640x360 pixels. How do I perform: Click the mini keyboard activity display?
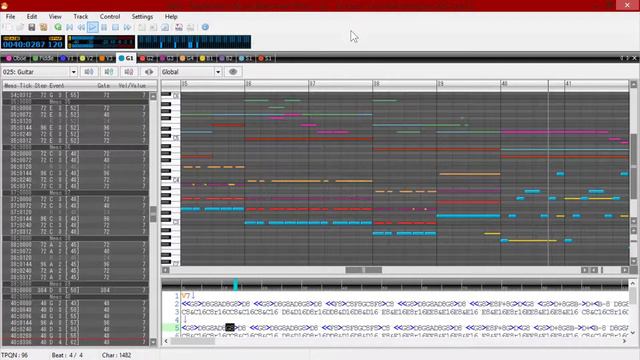coord(194,42)
